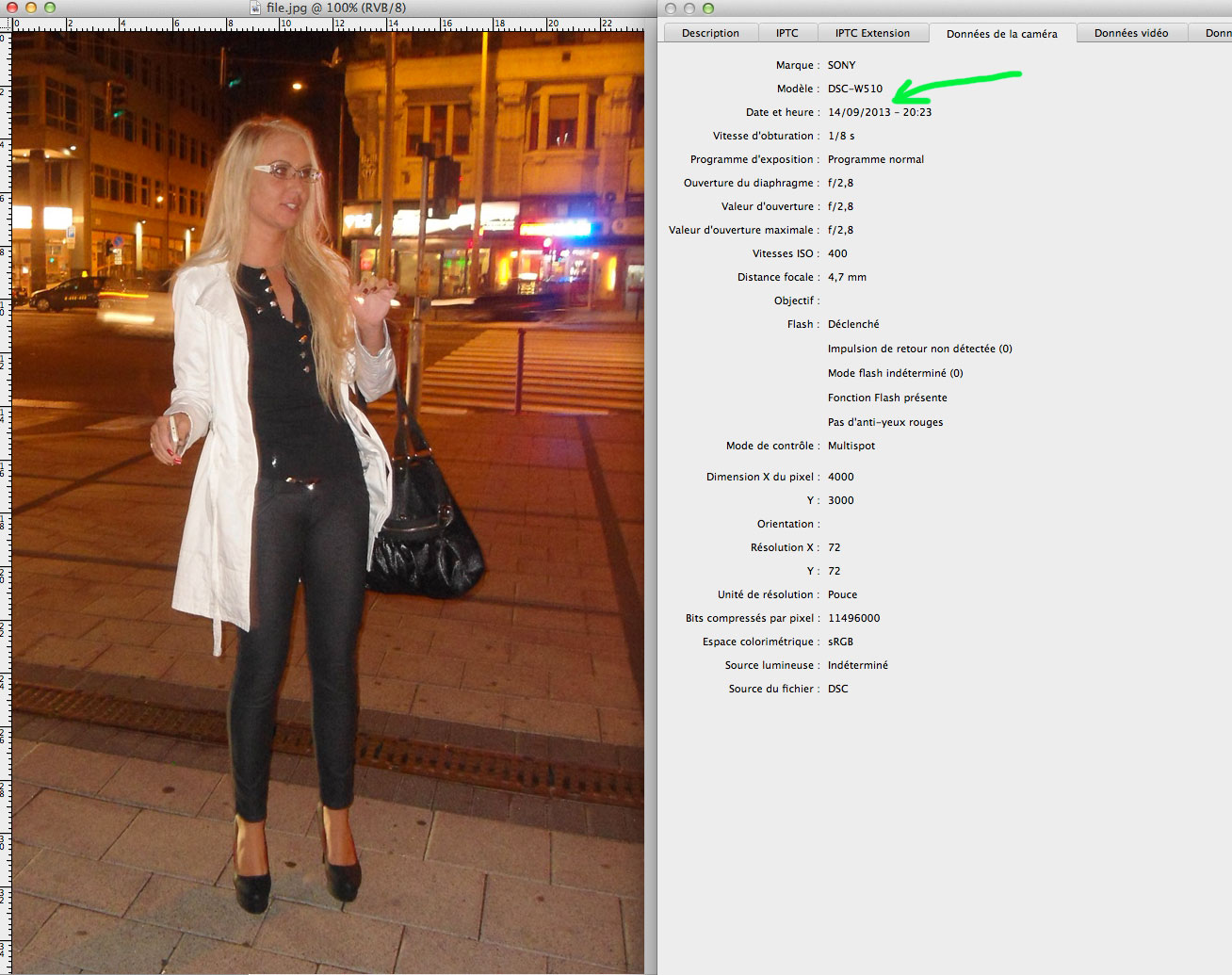The height and width of the screenshot is (975, 1232).
Task: Switch to the Description tab
Action: [710, 33]
